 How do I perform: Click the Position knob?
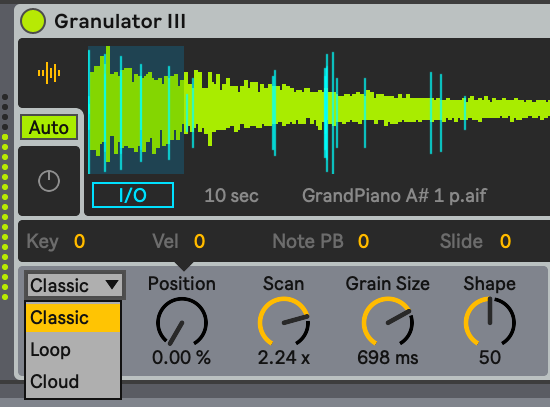point(182,322)
